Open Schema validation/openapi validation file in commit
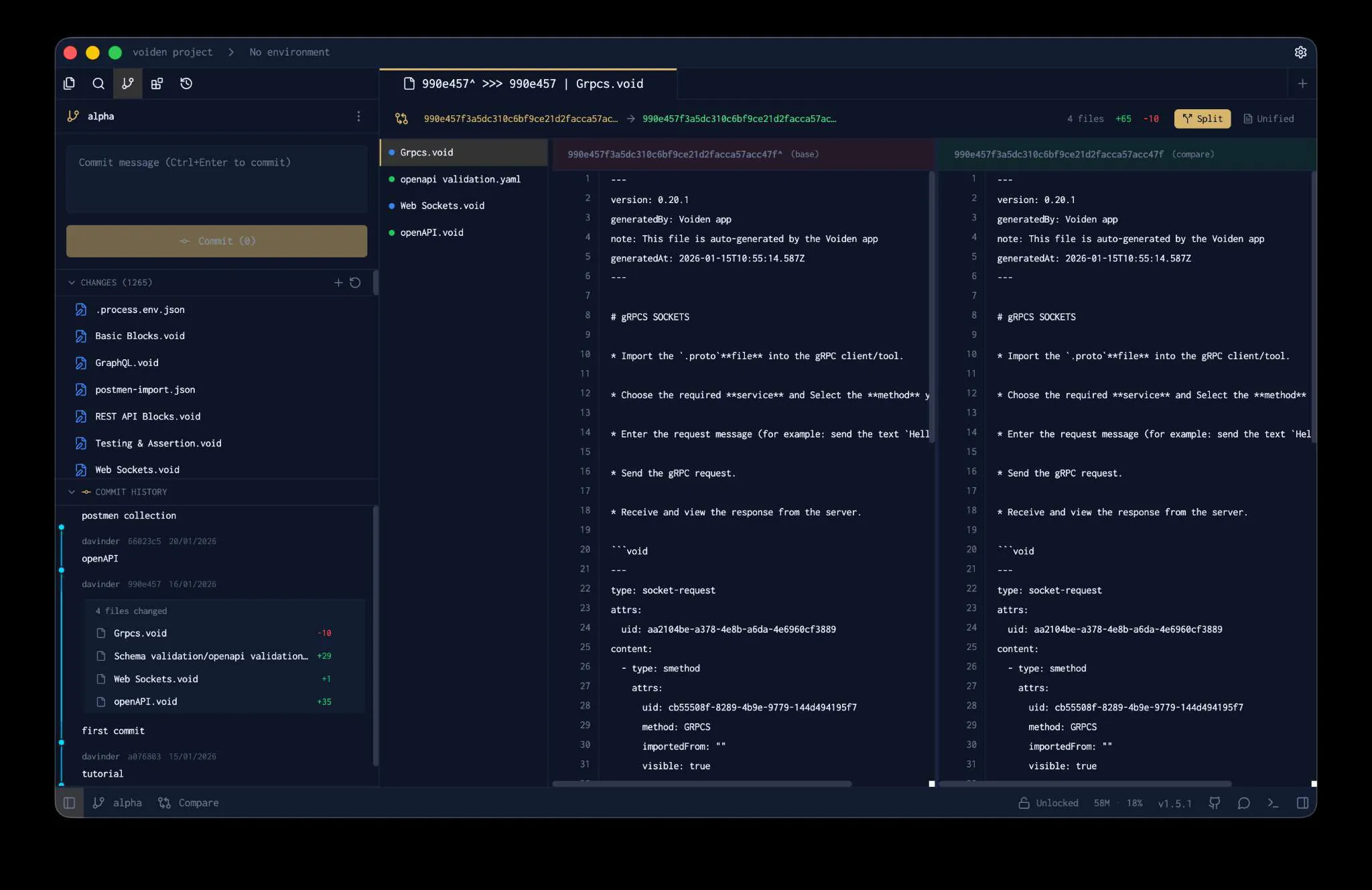 pyautogui.click(x=225, y=656)
